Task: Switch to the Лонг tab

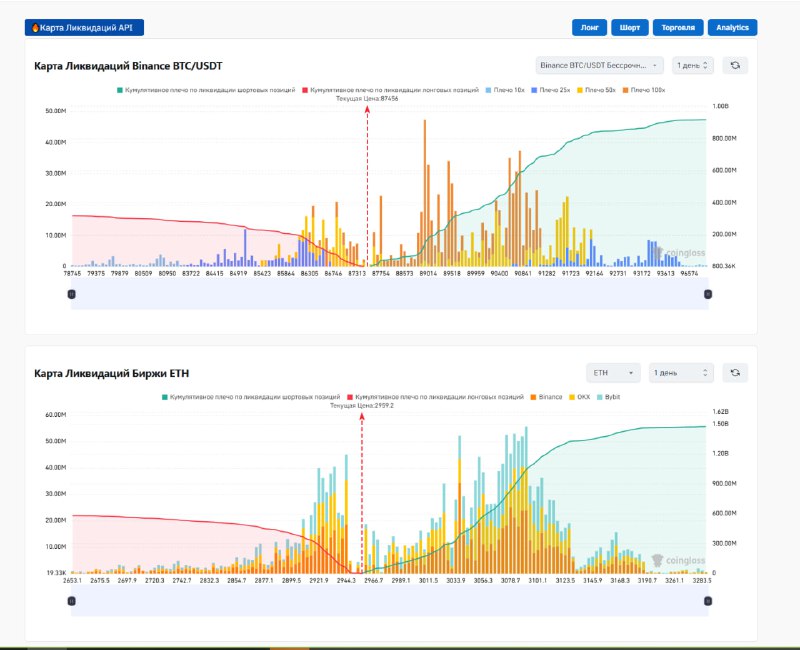Action: [x=590, y=27]
